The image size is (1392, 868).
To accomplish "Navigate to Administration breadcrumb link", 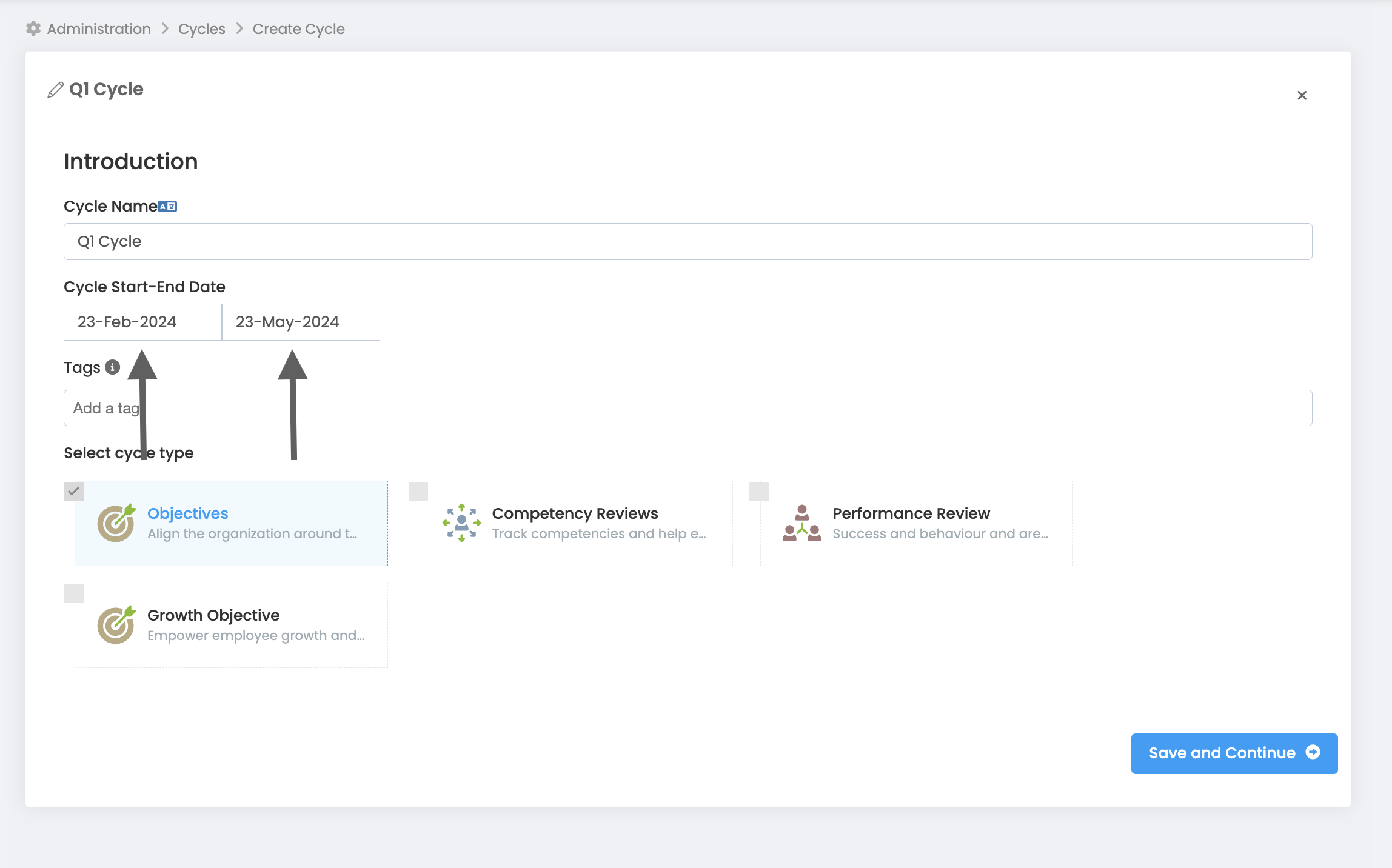I will pyautogui.click(x=99, y=28).
